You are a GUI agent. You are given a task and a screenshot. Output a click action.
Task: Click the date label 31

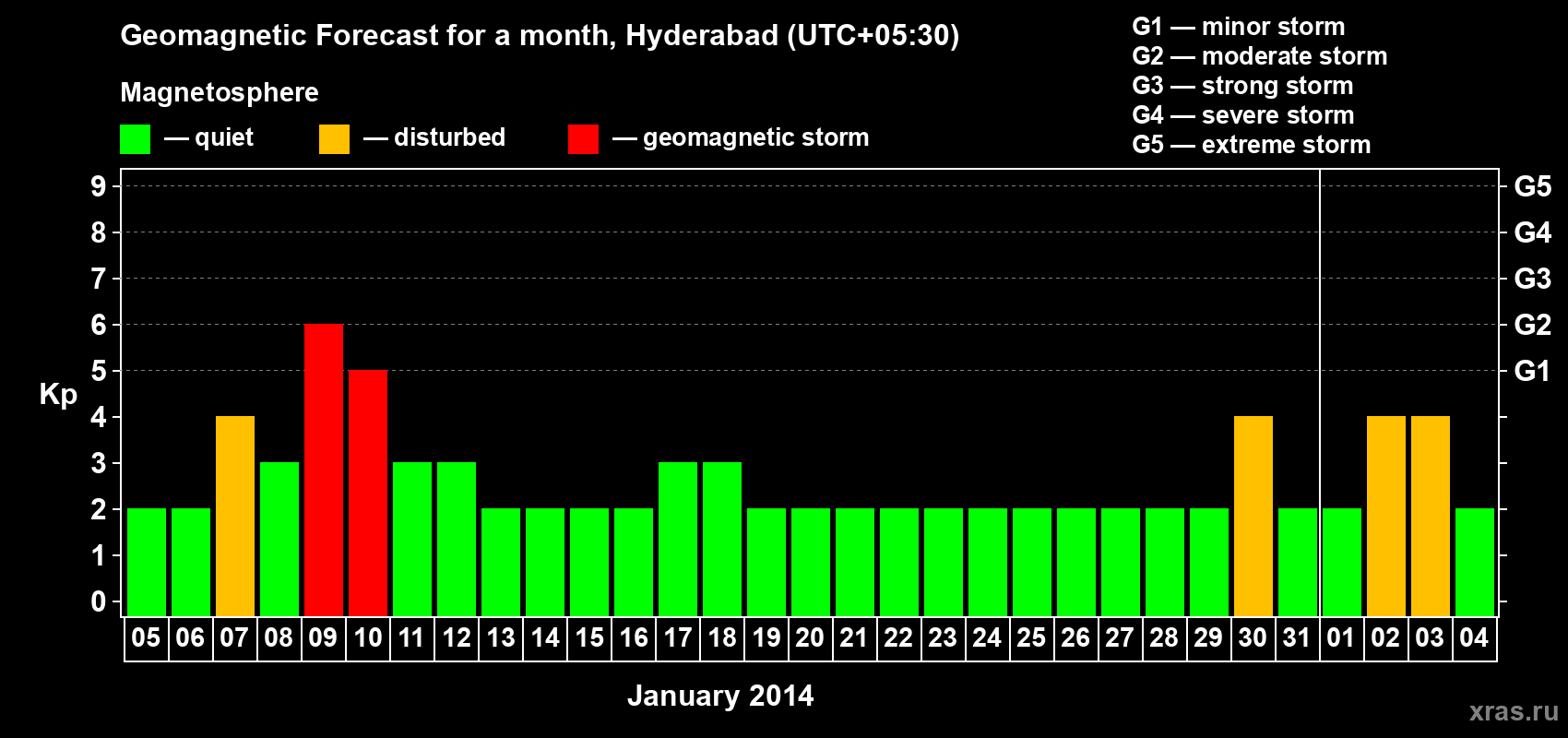(1297, 638)
